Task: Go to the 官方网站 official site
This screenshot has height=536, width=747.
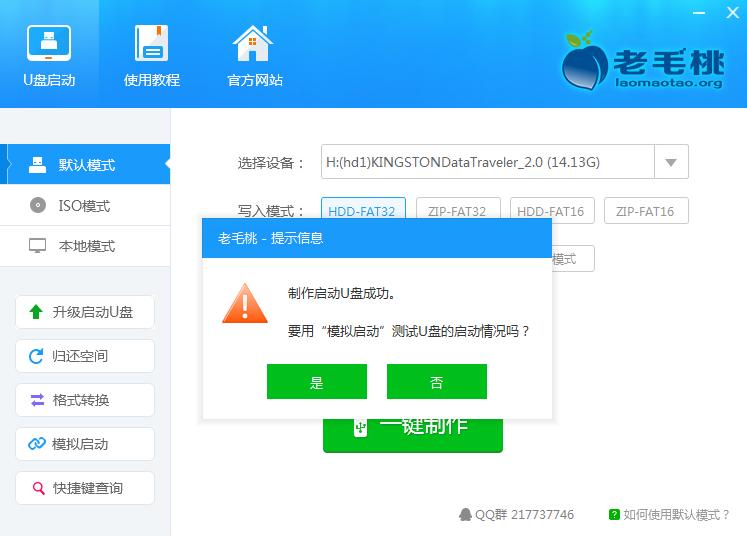Action: point(254,54)
